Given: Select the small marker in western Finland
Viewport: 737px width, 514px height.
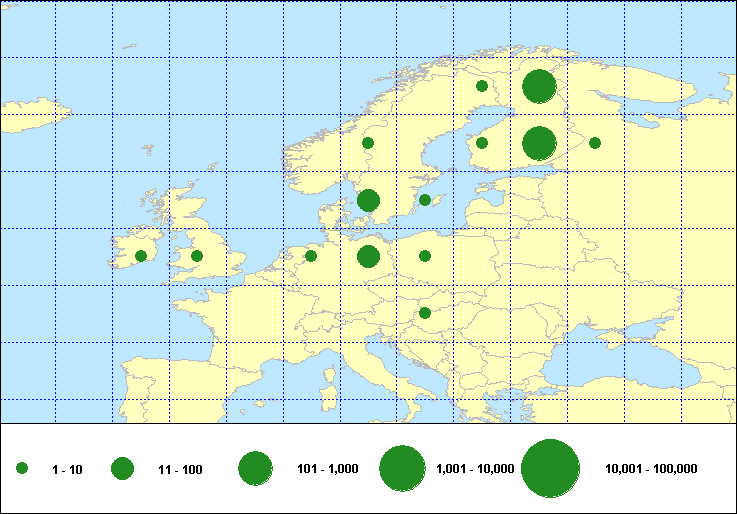Looking at the screenshot, I should (x=482, y=143).
